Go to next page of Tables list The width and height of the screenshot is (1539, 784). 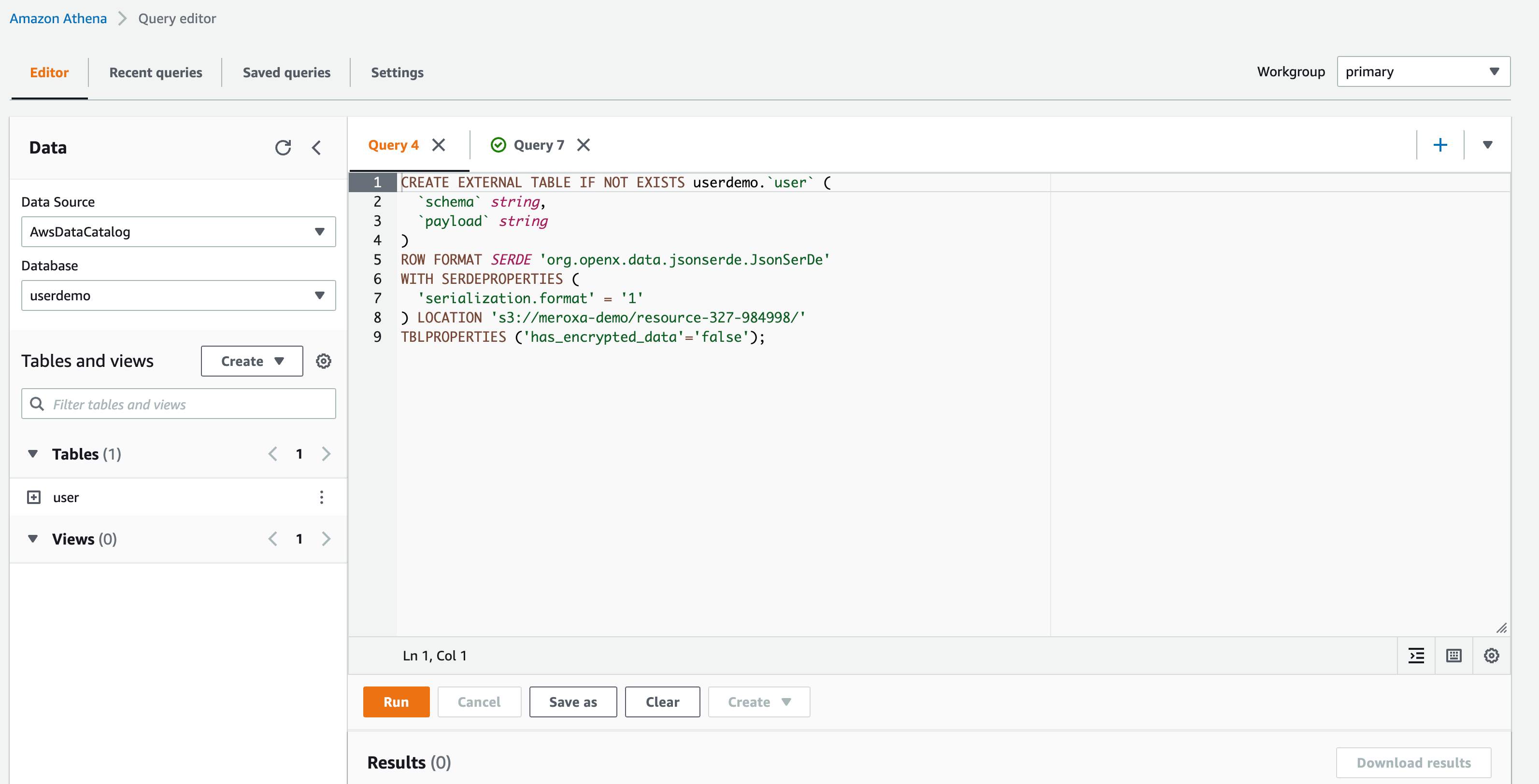tap(326, 454)
